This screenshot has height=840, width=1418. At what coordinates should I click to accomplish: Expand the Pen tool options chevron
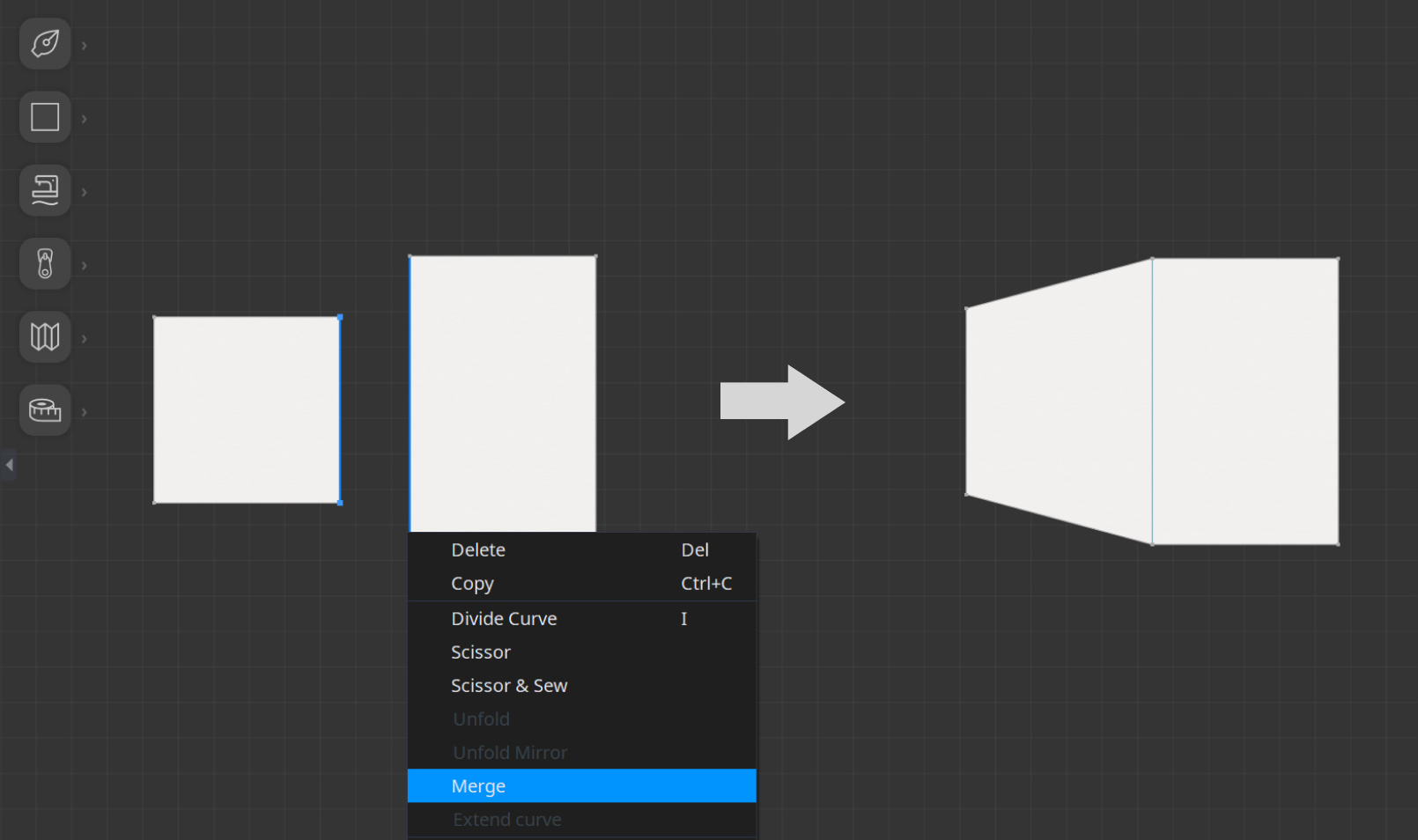[85, 46]
